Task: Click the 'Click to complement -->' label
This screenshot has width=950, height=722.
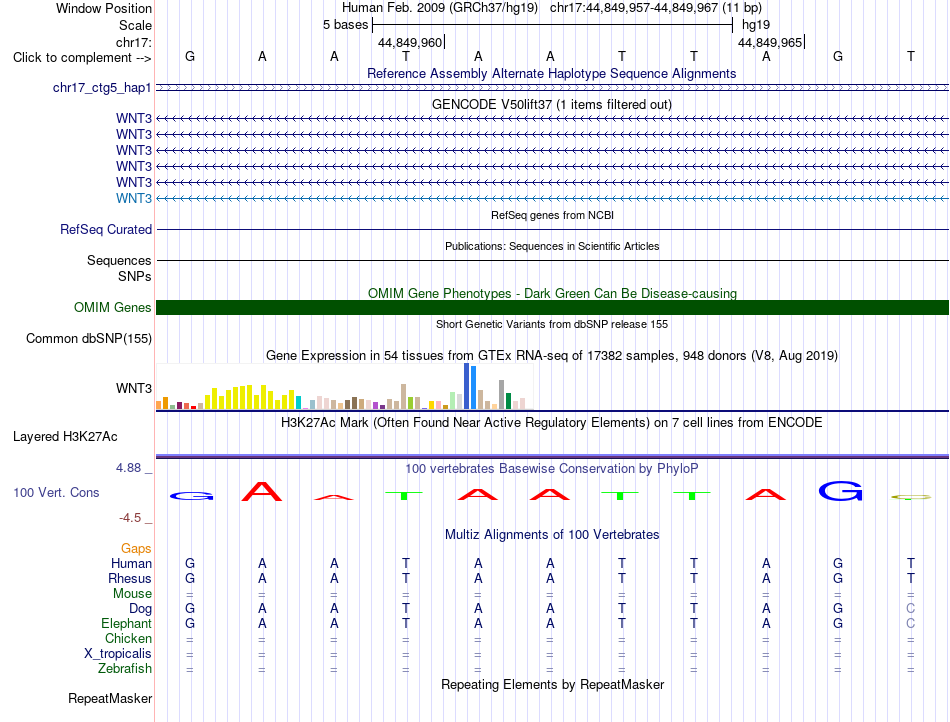Action: click(82, 58)
